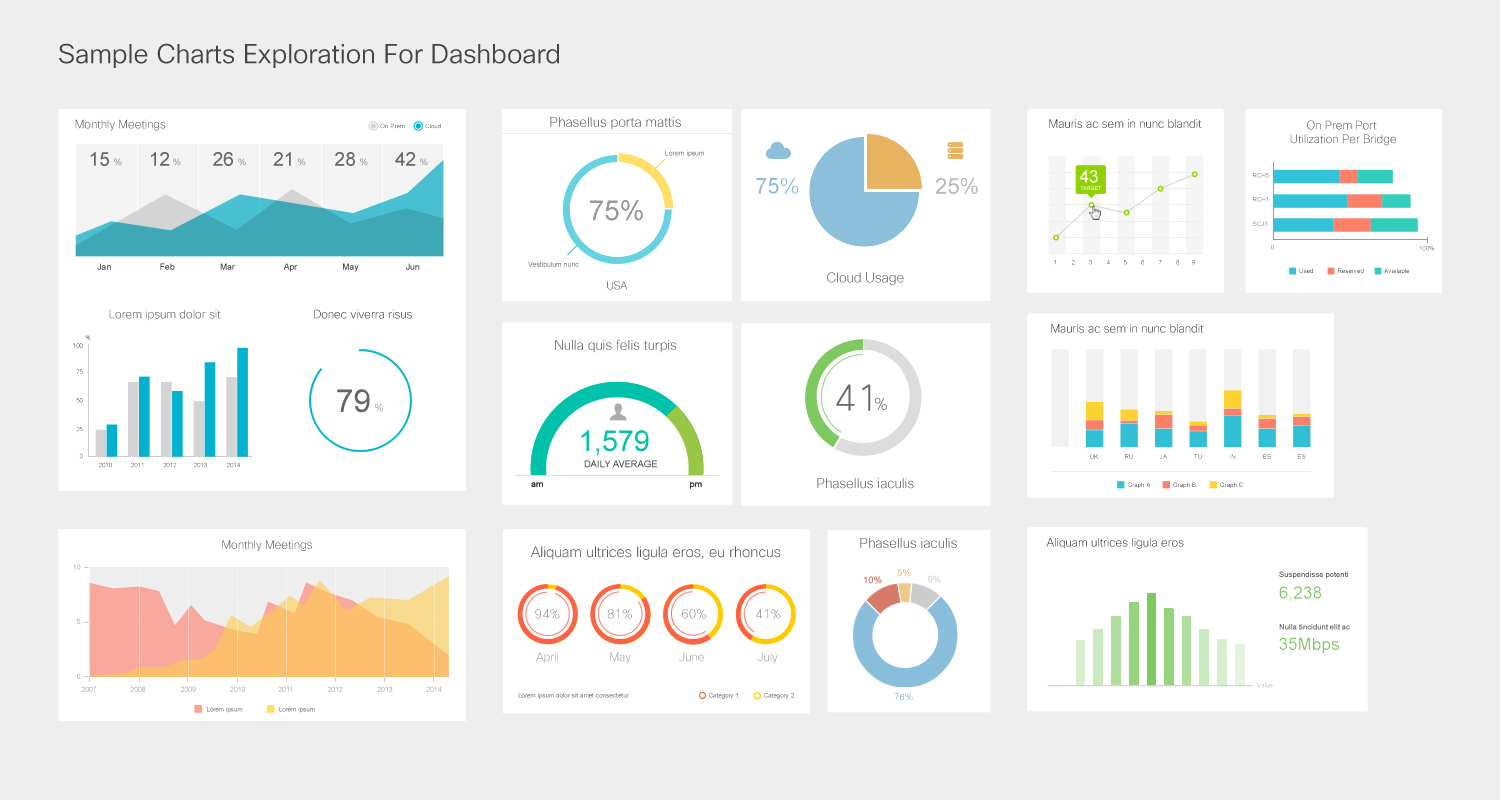Select the Jun label on the Monthly Meetings axis
The image size is (1500, 800).
412,268
